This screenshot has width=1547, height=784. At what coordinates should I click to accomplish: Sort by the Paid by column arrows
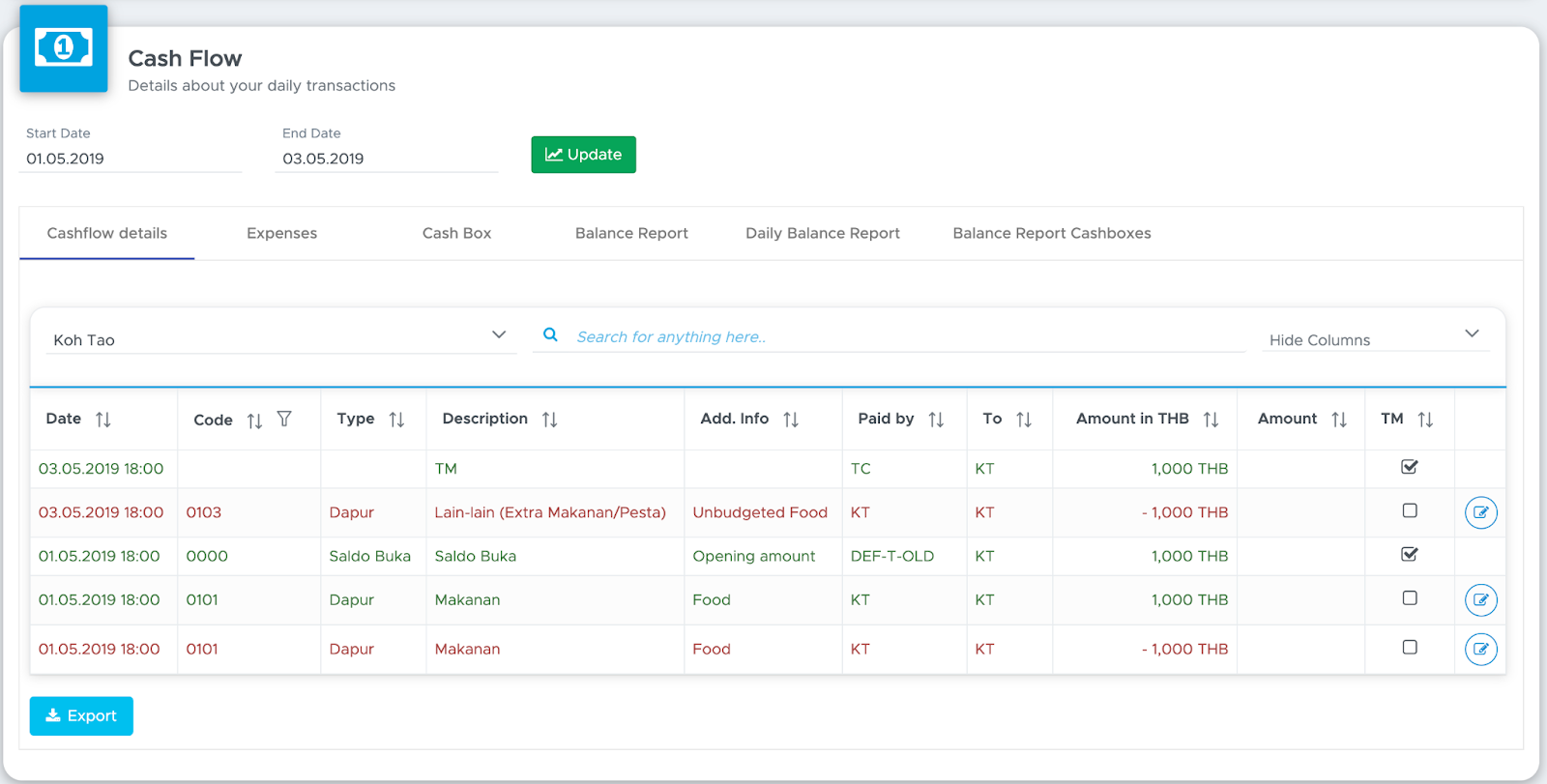[936, 420]
